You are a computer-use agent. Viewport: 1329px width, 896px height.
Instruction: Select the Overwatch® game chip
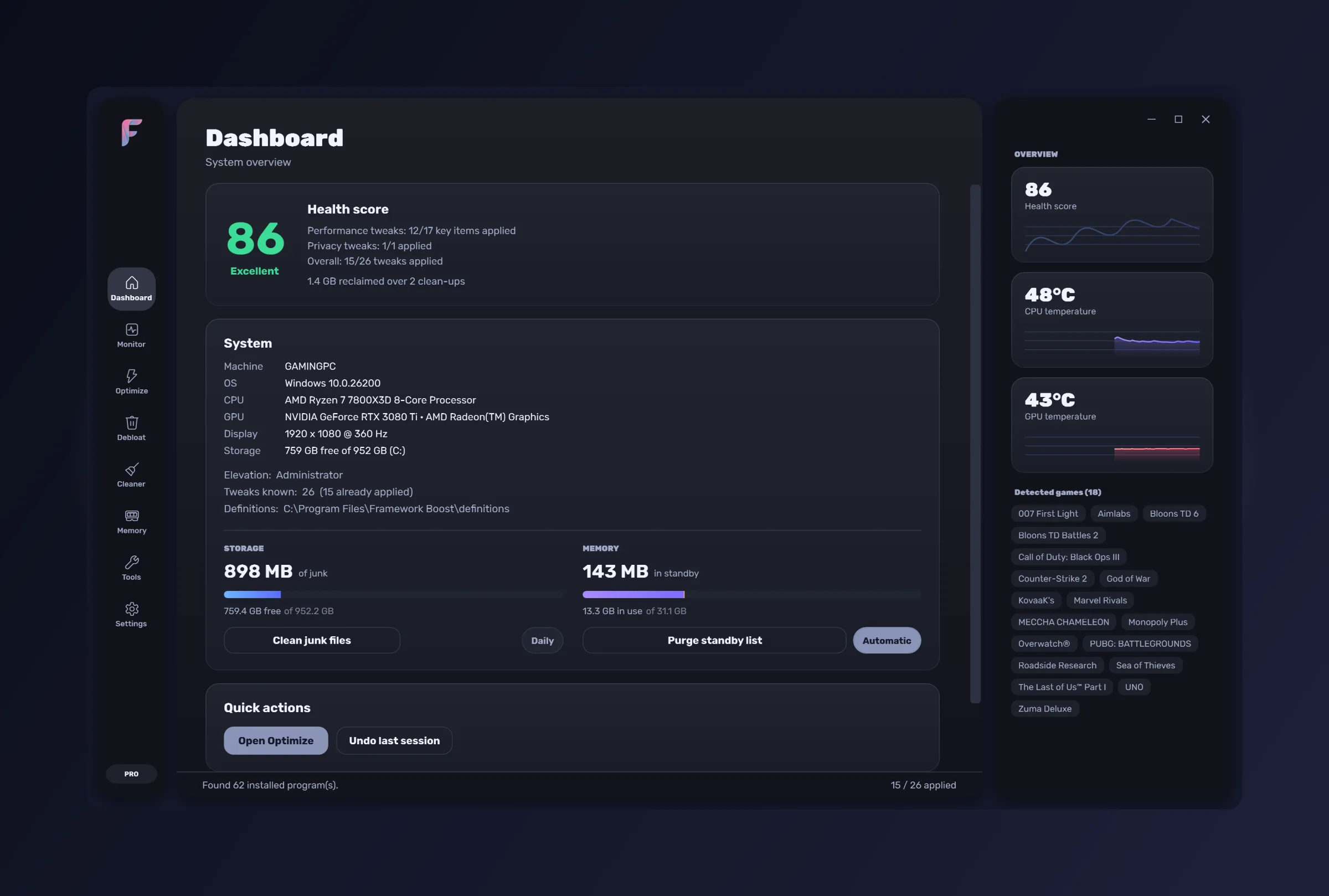coord(1044,643)
